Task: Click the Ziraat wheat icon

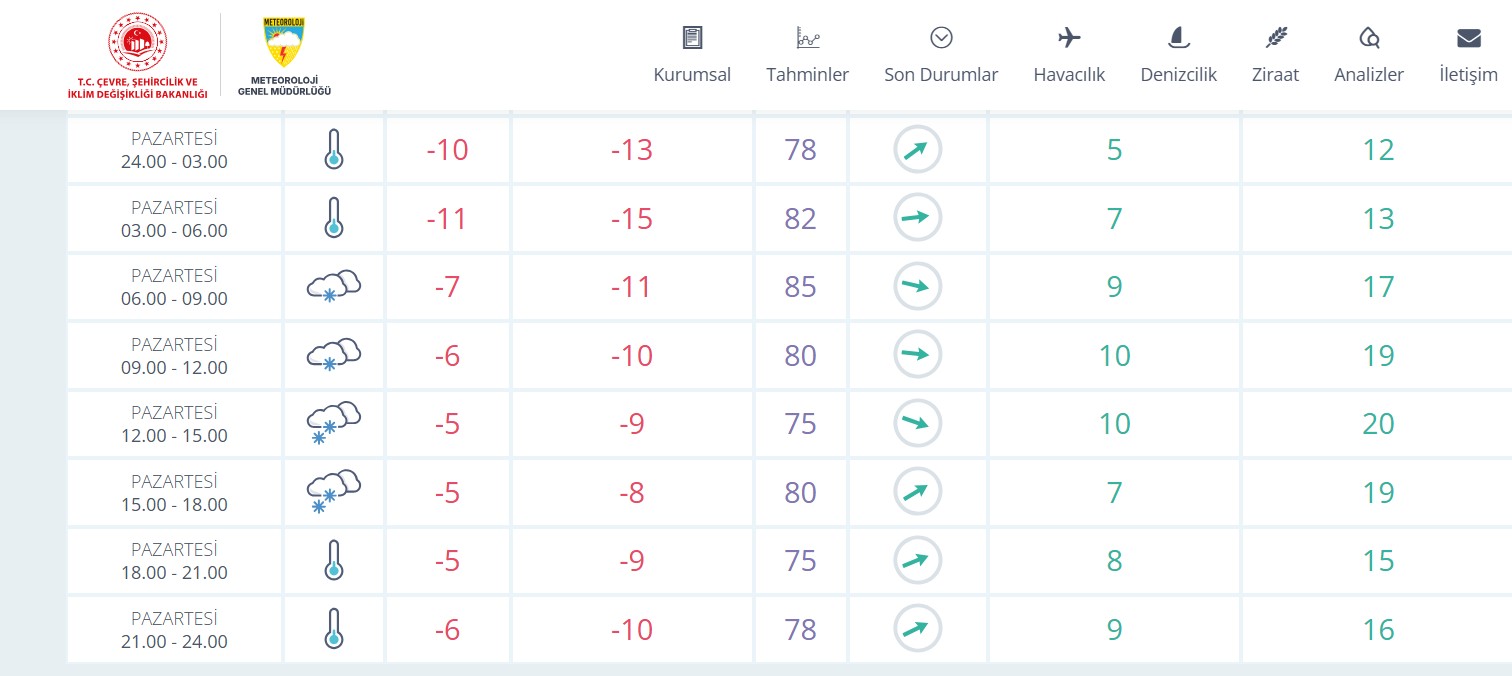Action: click(x=1276, y=38)
